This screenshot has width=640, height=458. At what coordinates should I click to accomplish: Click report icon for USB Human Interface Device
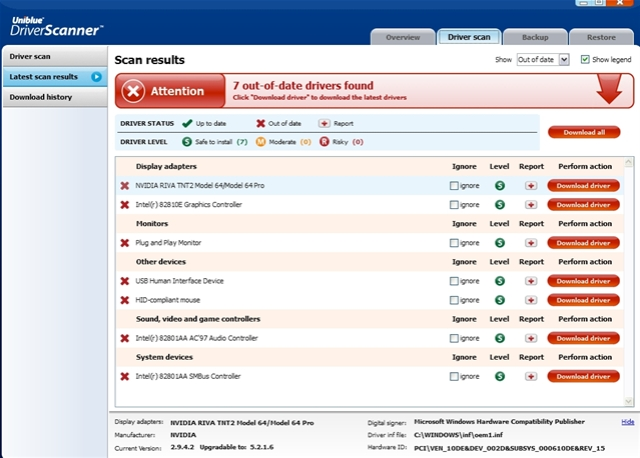(x=531, y=281)
